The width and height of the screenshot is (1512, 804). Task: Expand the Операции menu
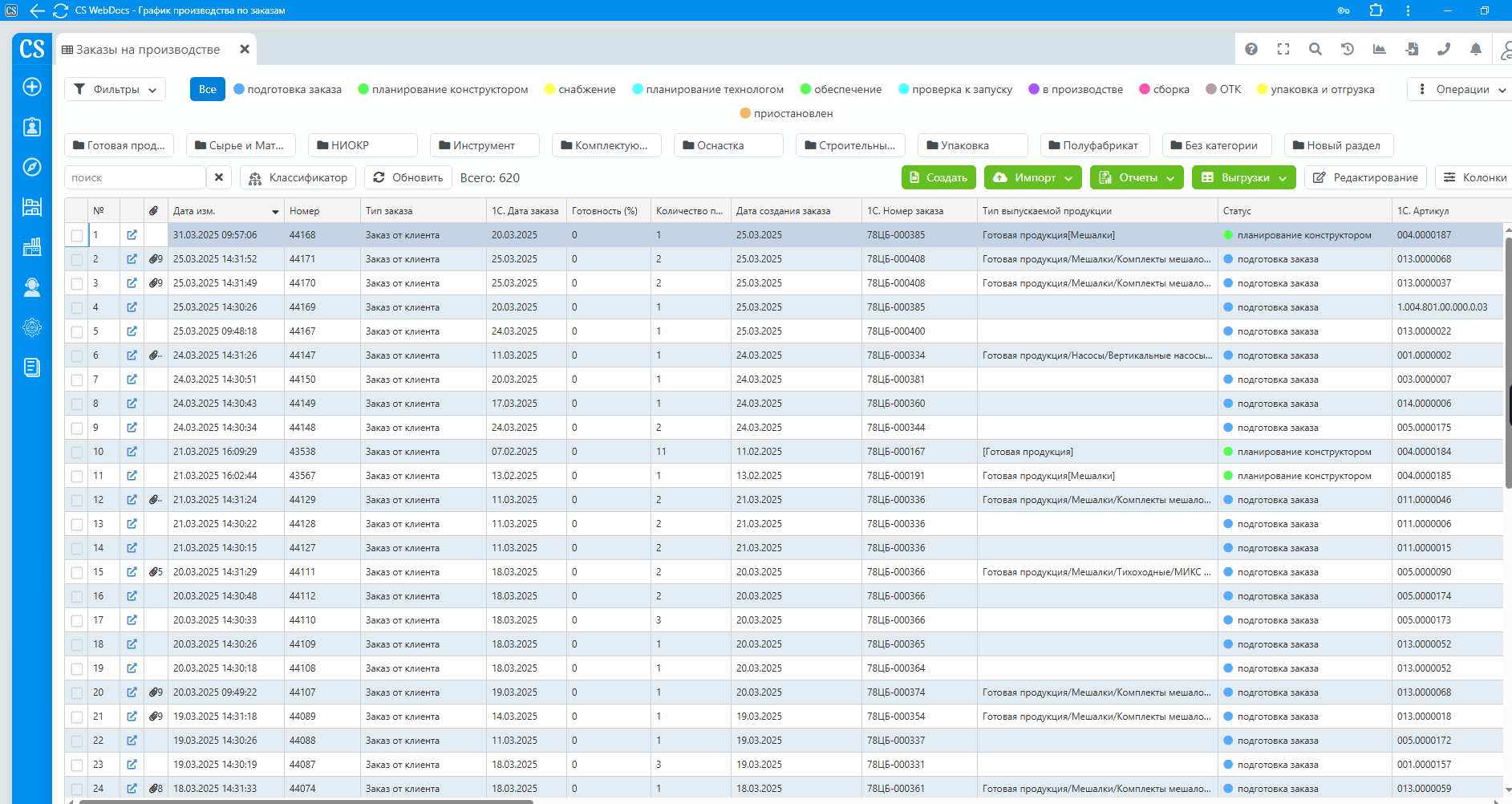pyautogui.click(x=1461, y=89)
